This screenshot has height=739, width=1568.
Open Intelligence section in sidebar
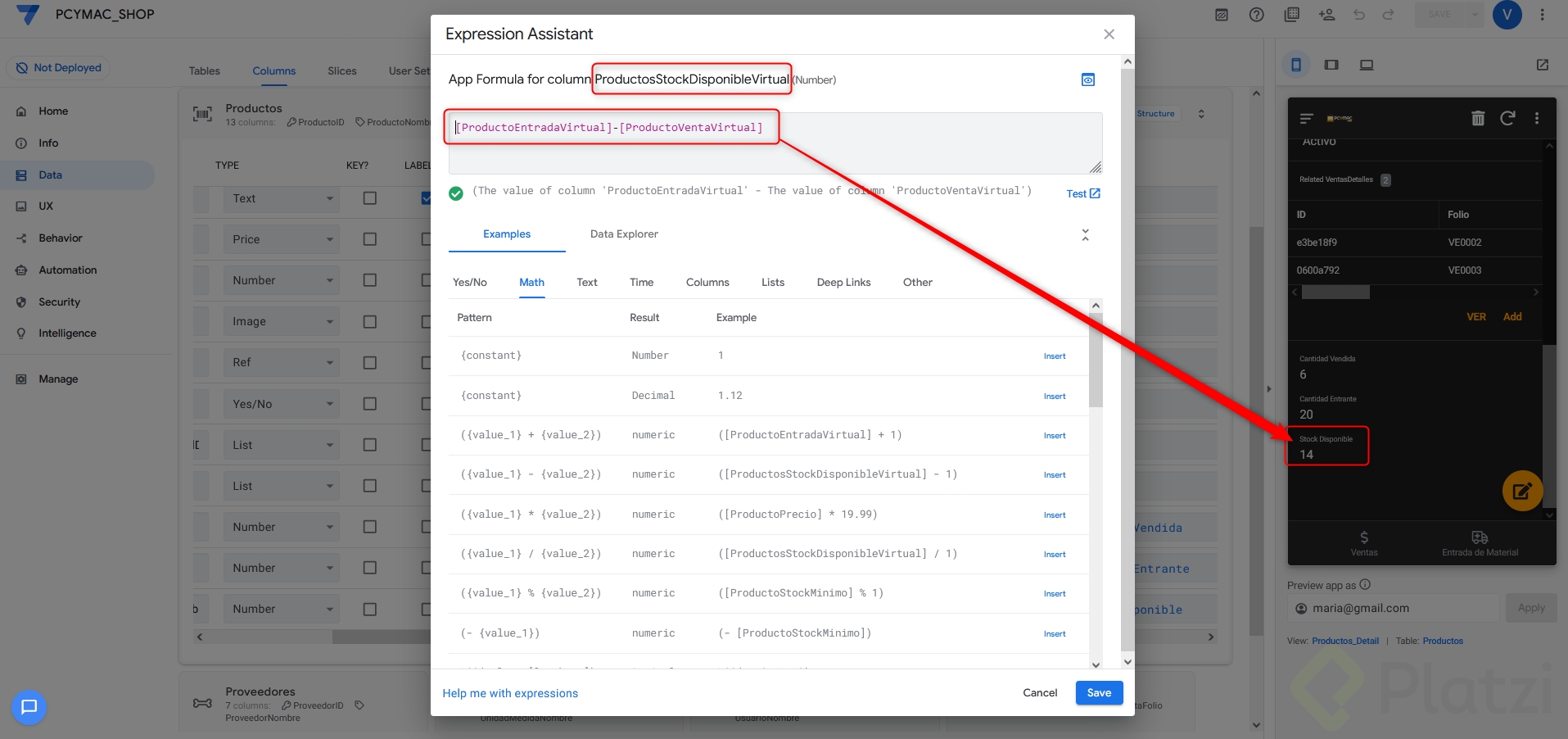(x=67, y=333)
